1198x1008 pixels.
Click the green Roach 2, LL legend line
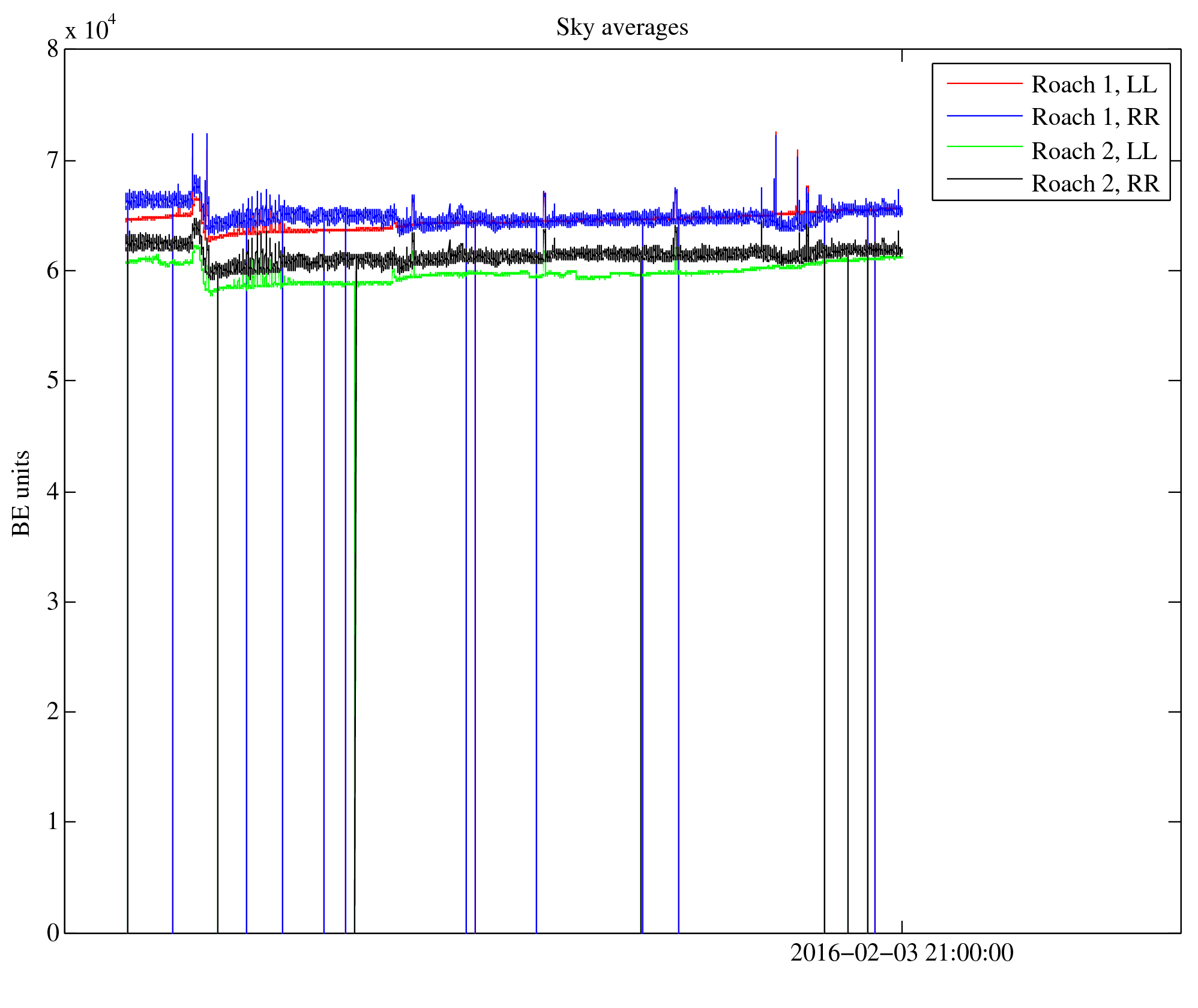coord(984,147)
